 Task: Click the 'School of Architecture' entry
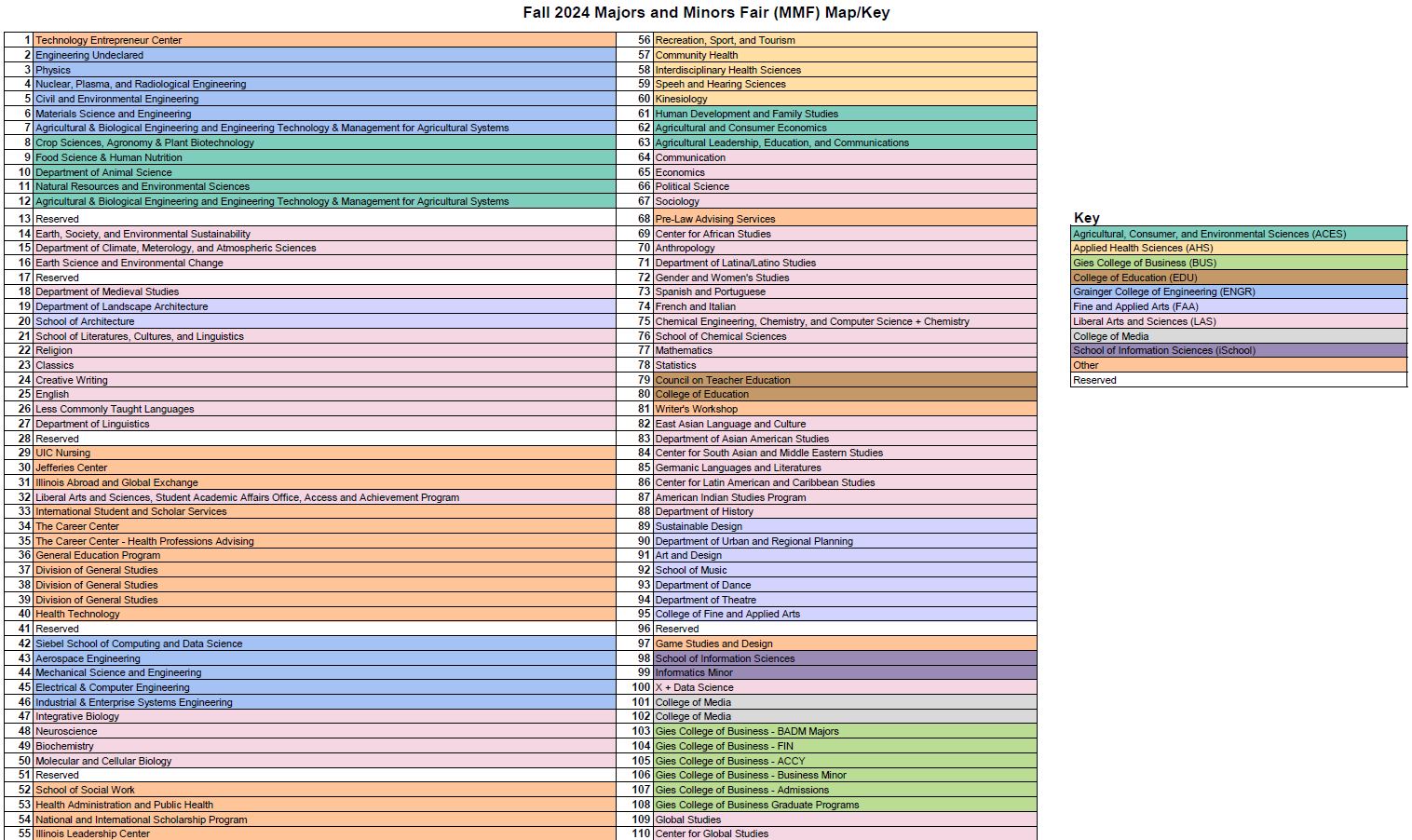coord(324,321)
